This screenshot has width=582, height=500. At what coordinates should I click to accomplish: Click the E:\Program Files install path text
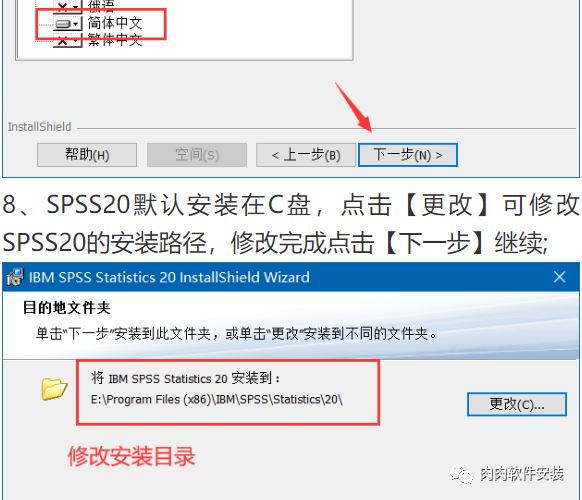point(217,399)
